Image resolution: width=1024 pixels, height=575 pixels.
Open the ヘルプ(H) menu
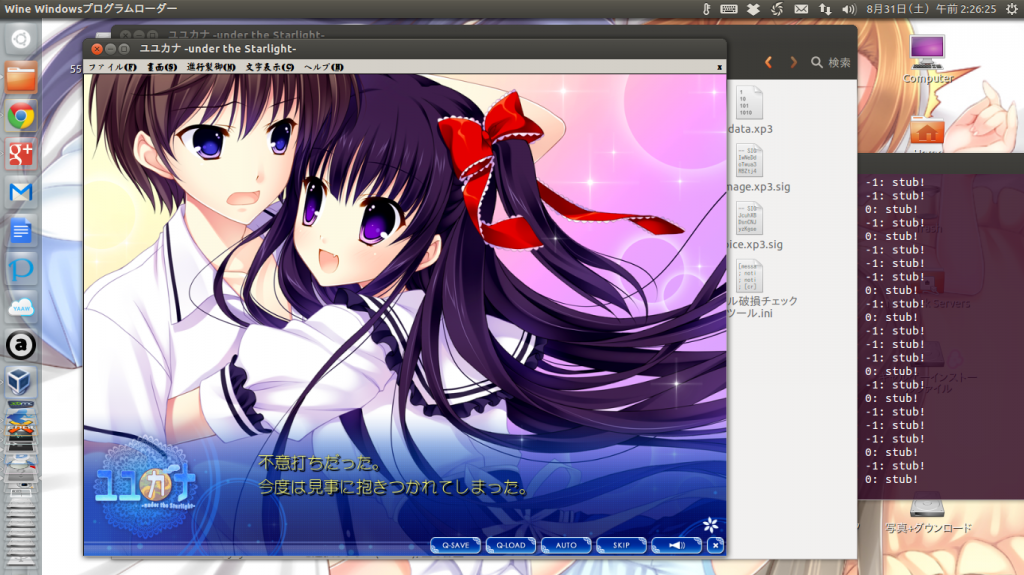point(324,67)
